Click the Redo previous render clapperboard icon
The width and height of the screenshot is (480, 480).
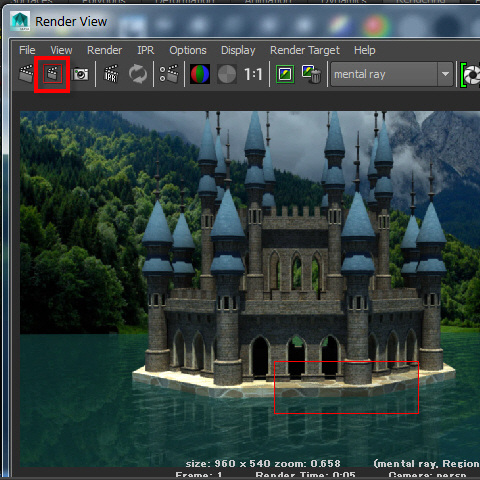pos(26,74)
